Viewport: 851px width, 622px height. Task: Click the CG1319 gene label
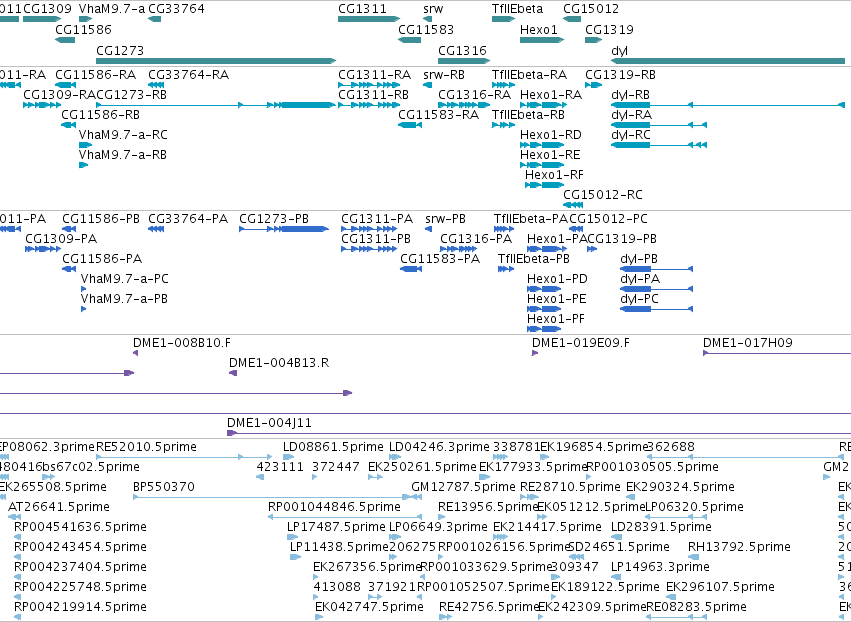coord(609,29)
